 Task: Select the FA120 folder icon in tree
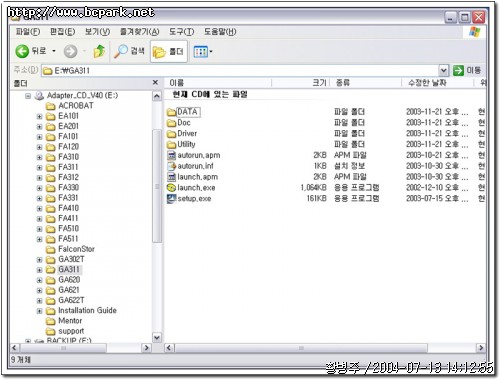(50, 147)
